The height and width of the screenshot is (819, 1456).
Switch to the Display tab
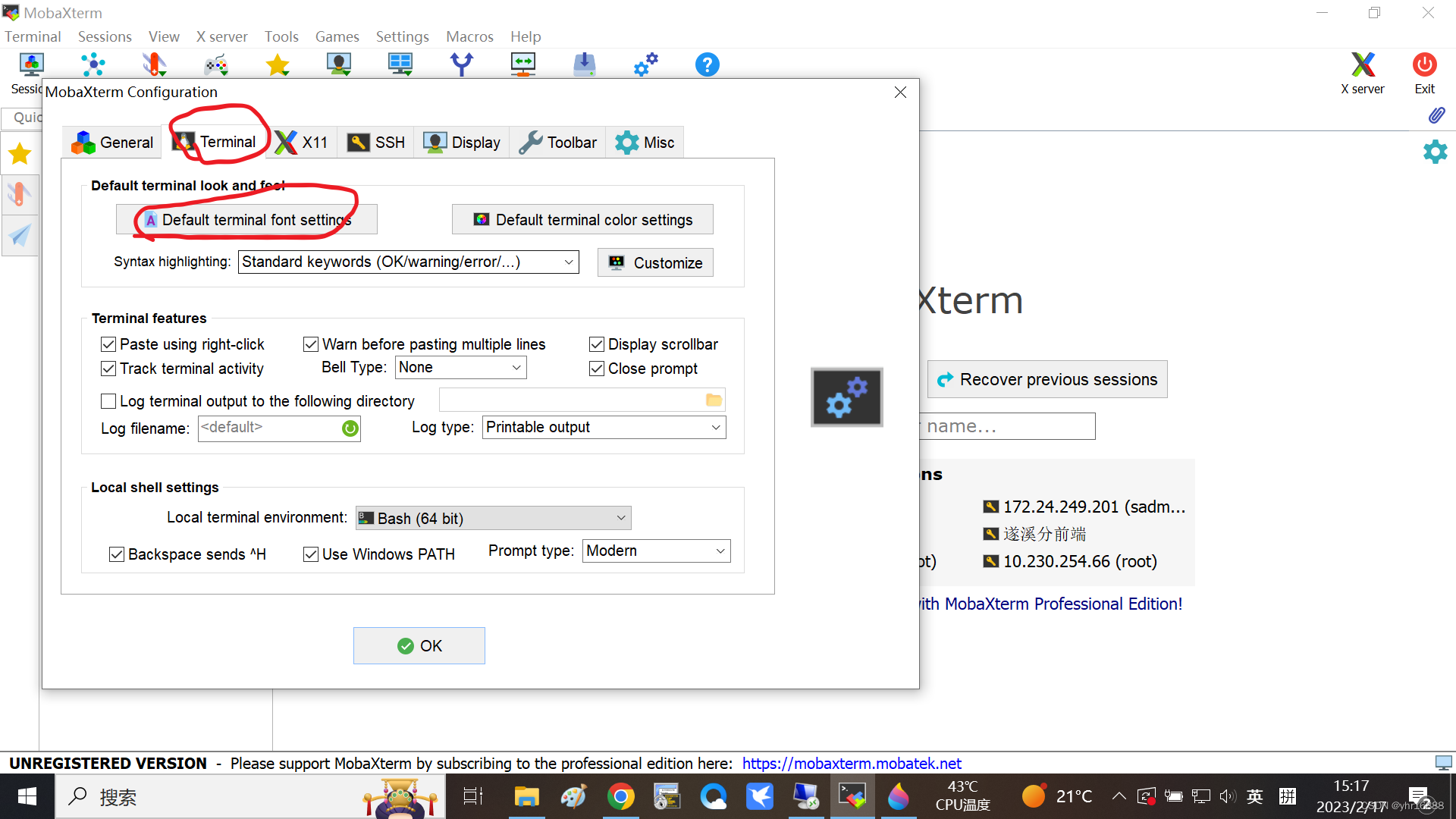(462, 143)
